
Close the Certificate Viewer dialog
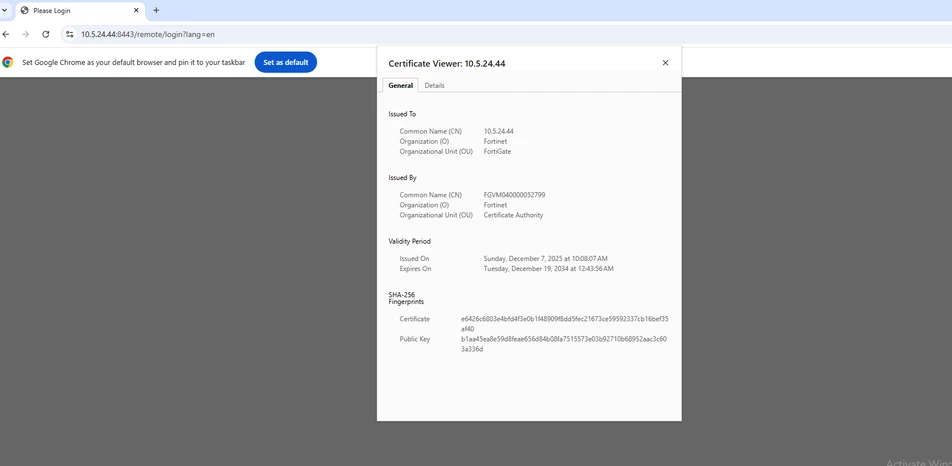(x=665, y=62)
